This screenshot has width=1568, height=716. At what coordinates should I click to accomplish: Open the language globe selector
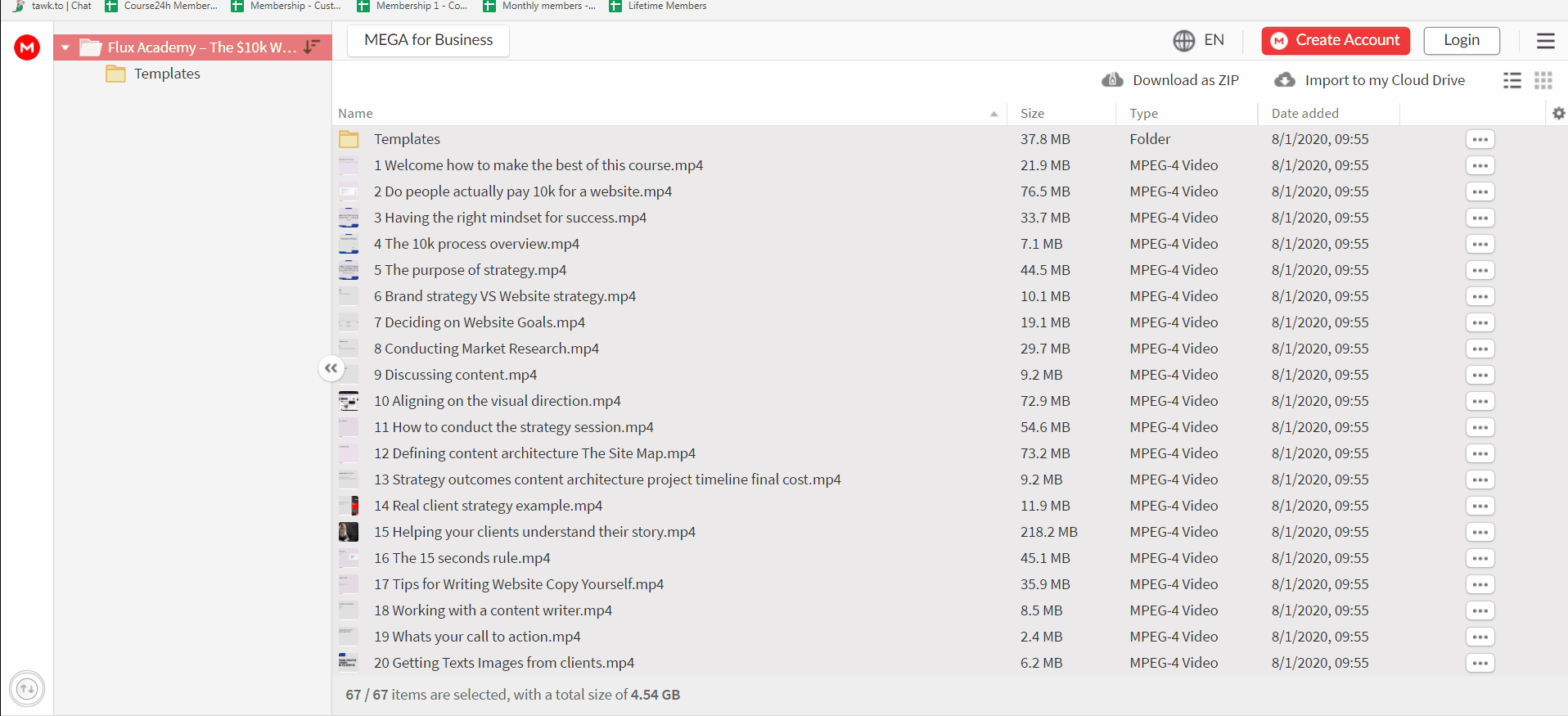point(1183,40)
